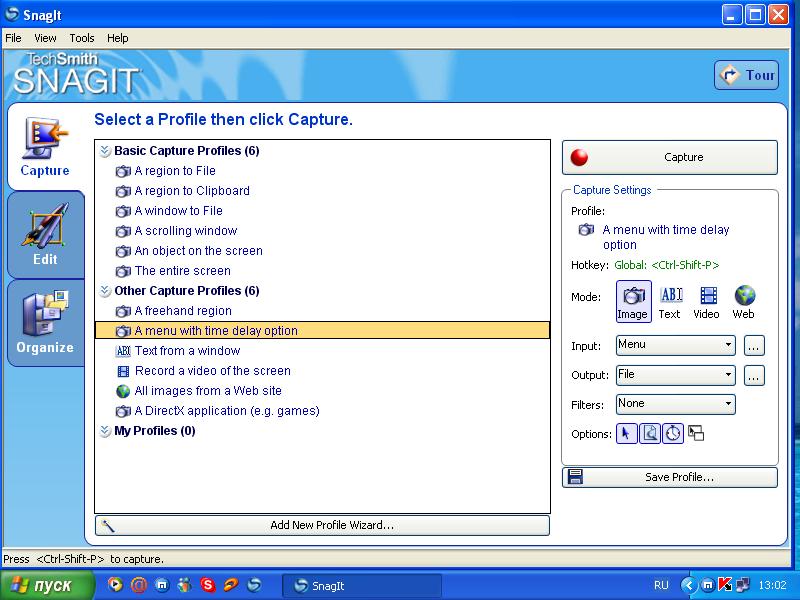Open the File menu

(13, 38)
